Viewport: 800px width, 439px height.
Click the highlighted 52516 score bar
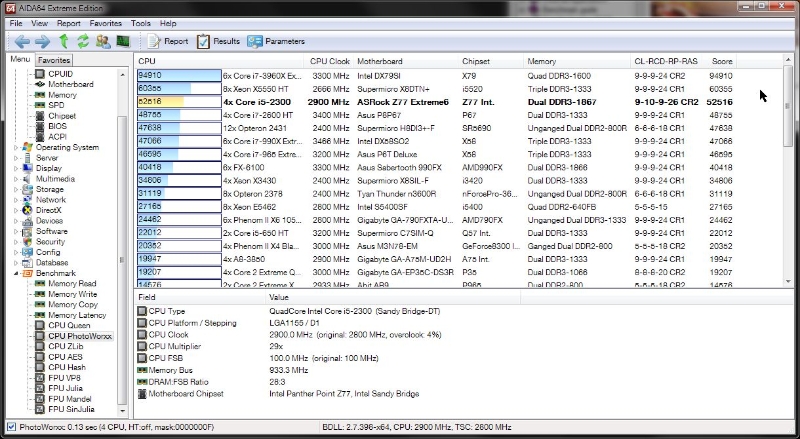(x=179, y=102)
